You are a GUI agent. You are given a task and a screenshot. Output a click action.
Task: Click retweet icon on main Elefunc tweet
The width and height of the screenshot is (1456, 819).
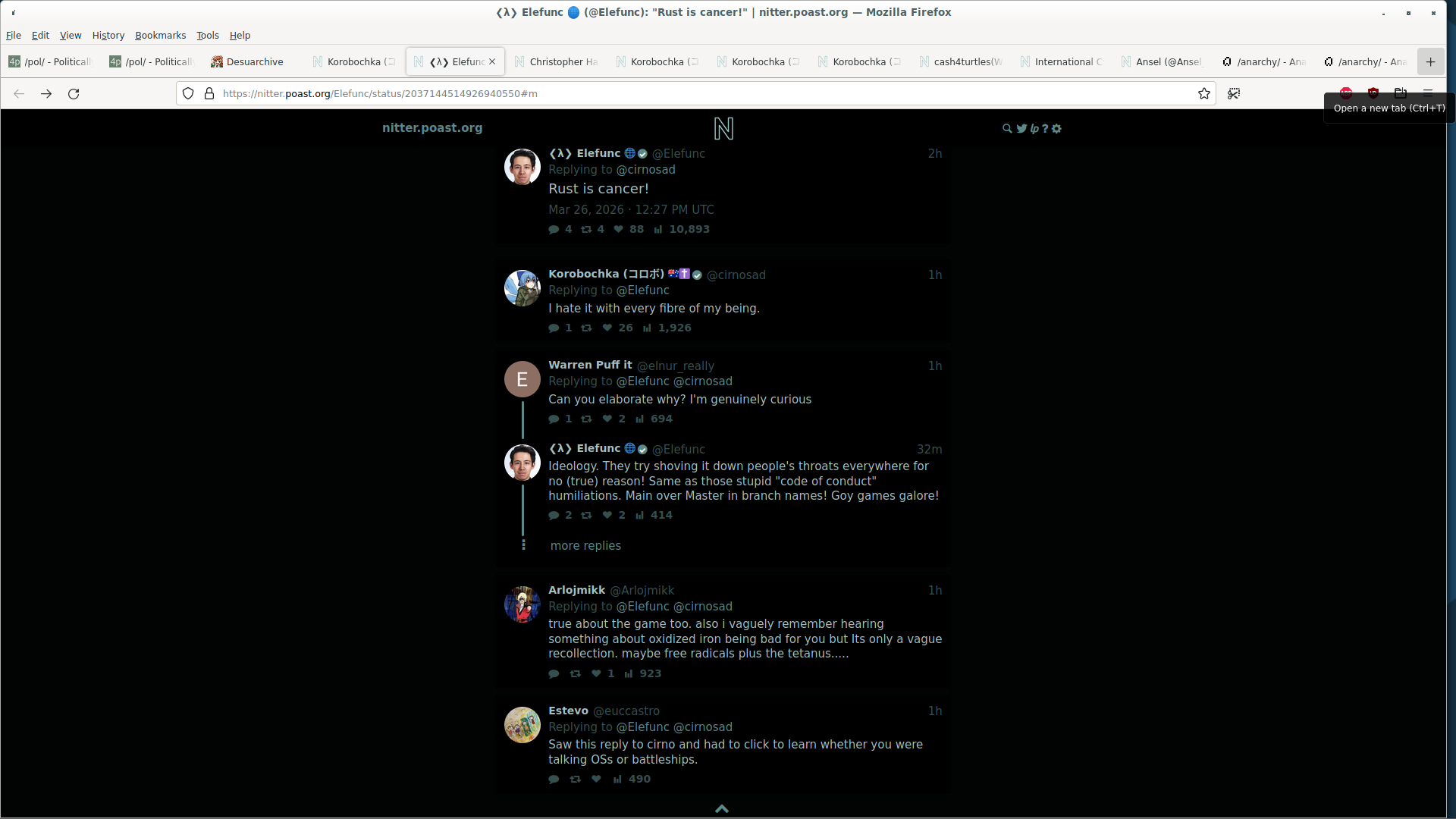tap(586, 230)
